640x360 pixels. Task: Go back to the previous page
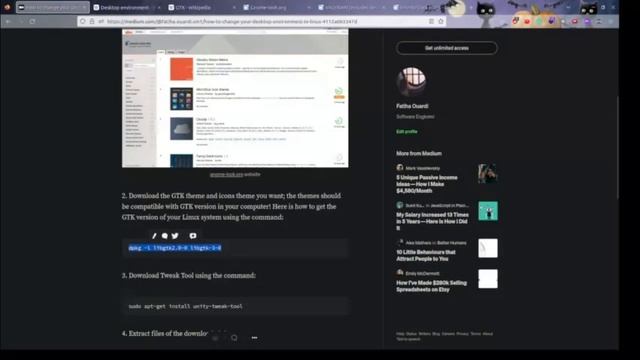[9, 21]
